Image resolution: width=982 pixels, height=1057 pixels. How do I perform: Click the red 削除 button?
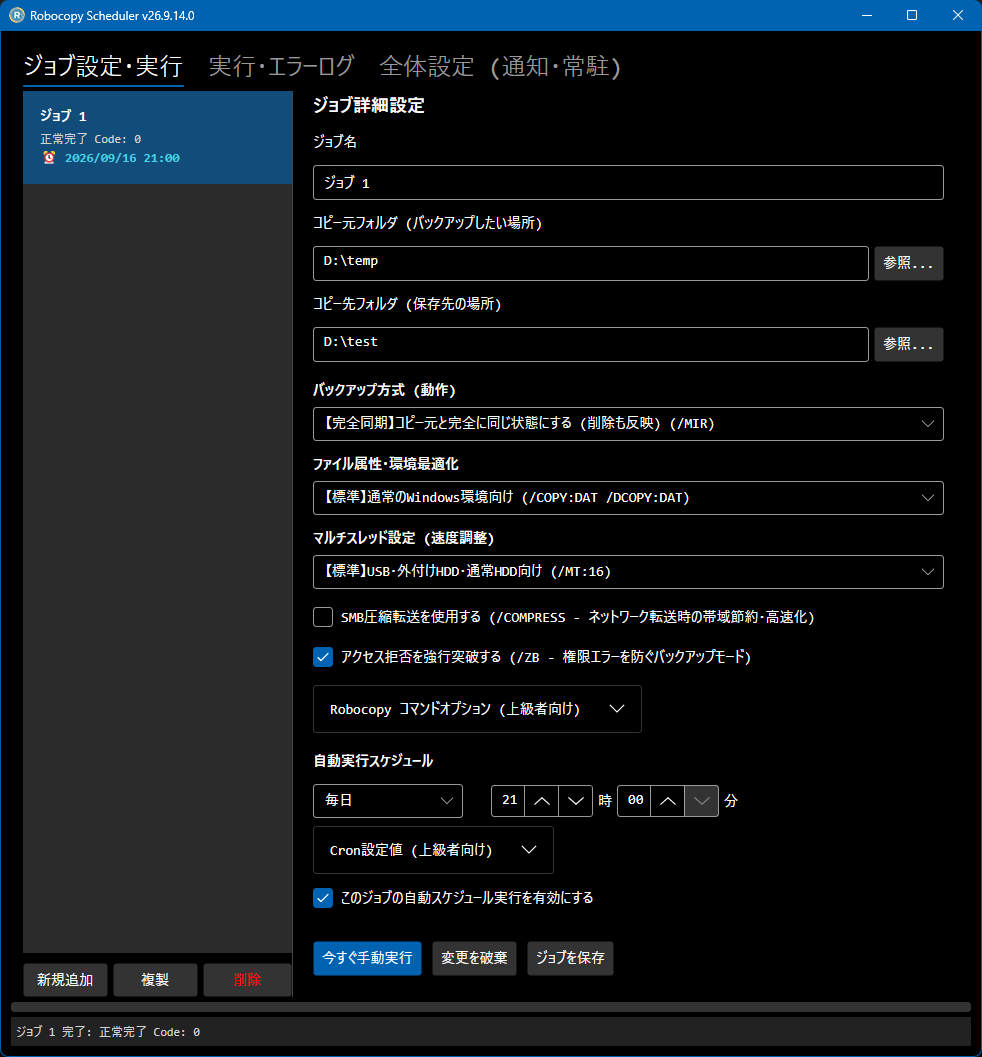coord(247,980)
